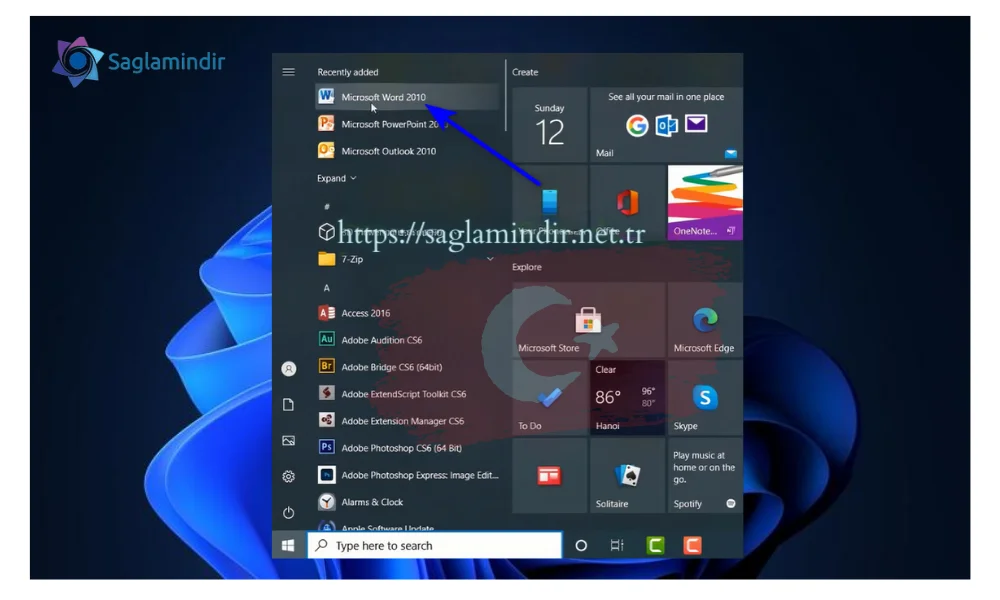Open the user account icon in Start sidebar
Viewport: 1000px width, 600px height.
(288, 369)
